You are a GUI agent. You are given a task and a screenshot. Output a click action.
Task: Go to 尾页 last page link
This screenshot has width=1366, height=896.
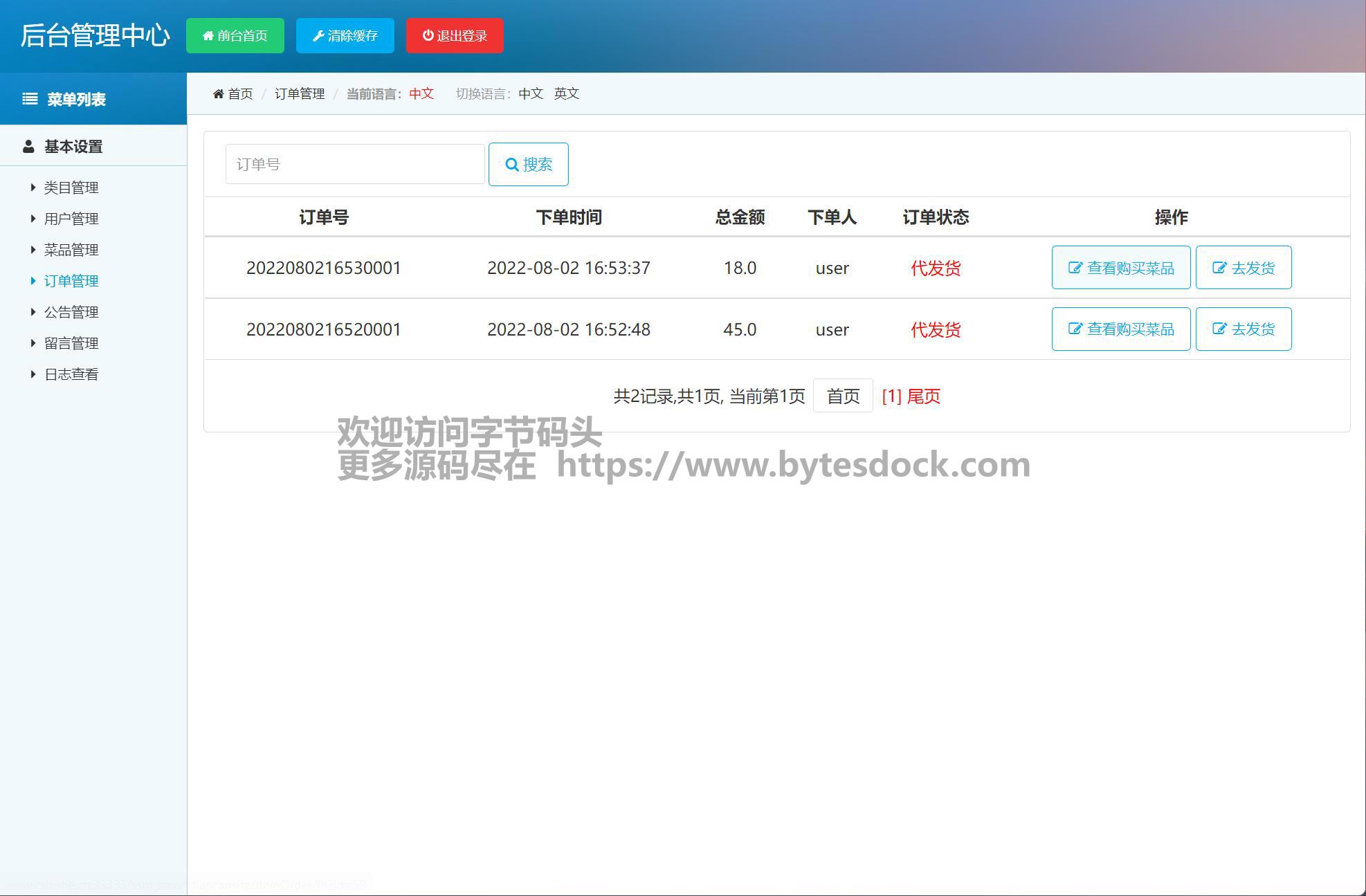point(923,396)
